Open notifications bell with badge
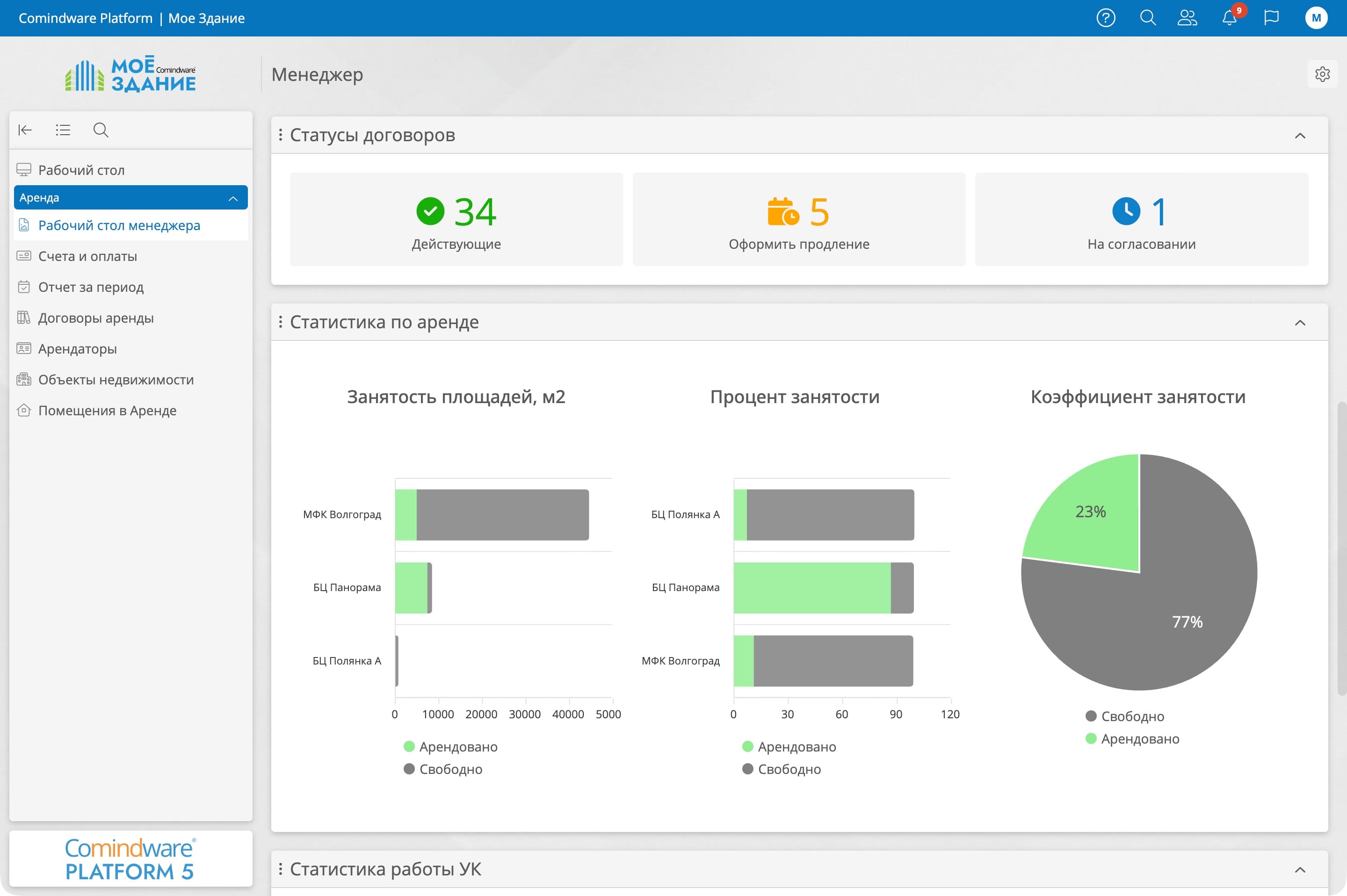 pyautogui.click(x=1229, y=18)
